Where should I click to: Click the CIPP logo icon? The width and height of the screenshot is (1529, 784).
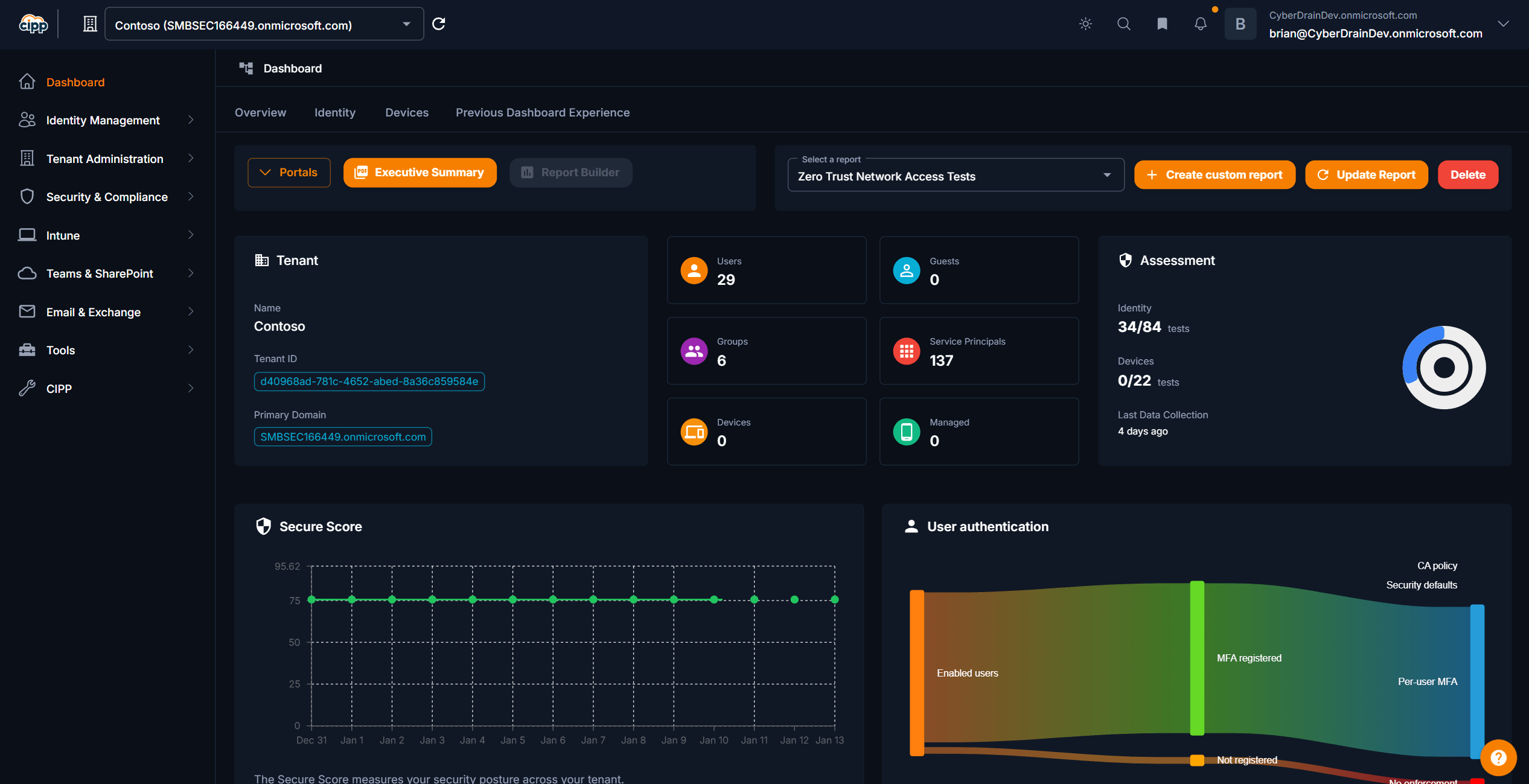(x=33, y=24)
